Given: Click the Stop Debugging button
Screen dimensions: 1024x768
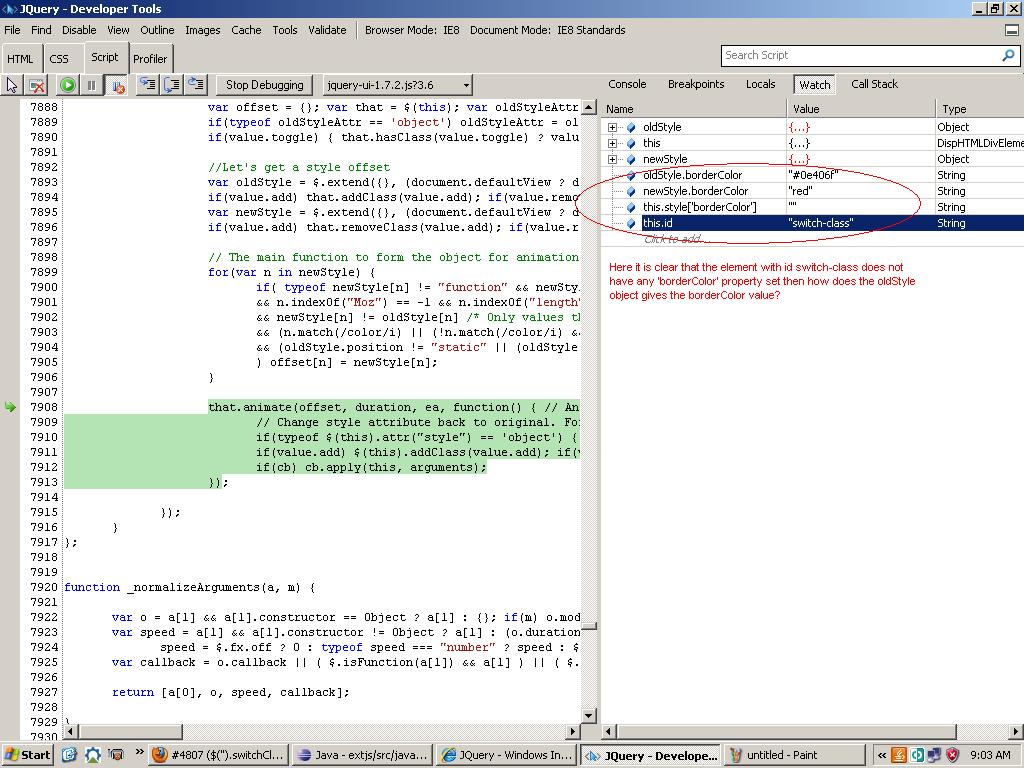Looking at the screenshot, I should [264, 86].
